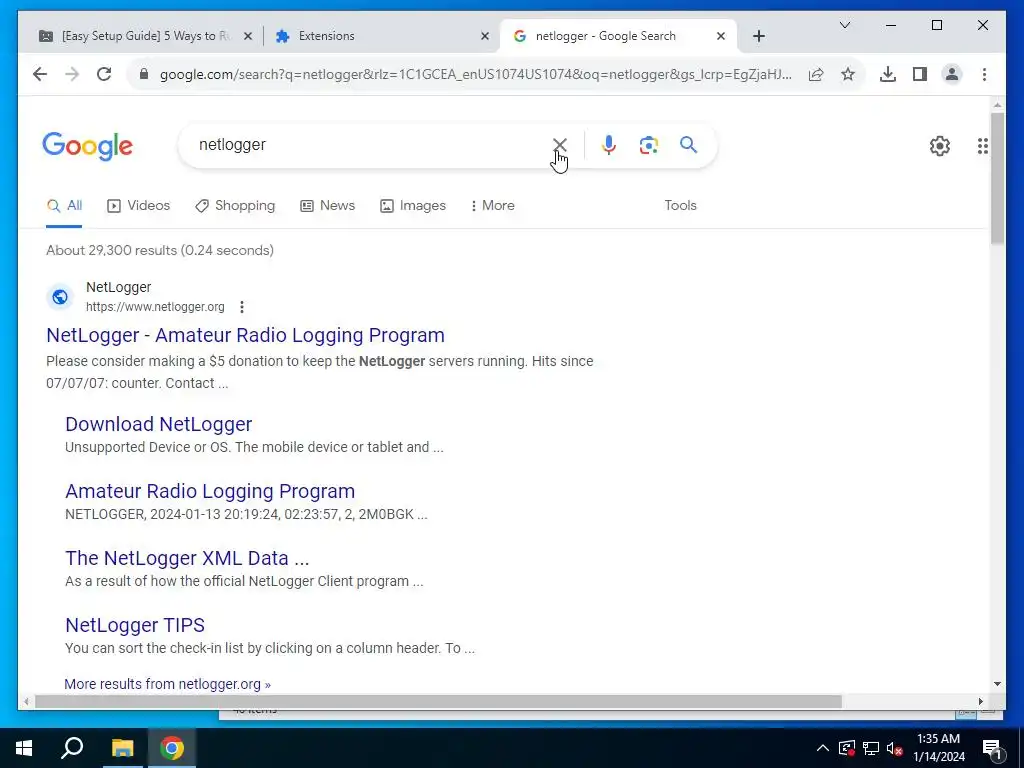
Task: Open the Google apps grid
Action: (x=982, y=146)
